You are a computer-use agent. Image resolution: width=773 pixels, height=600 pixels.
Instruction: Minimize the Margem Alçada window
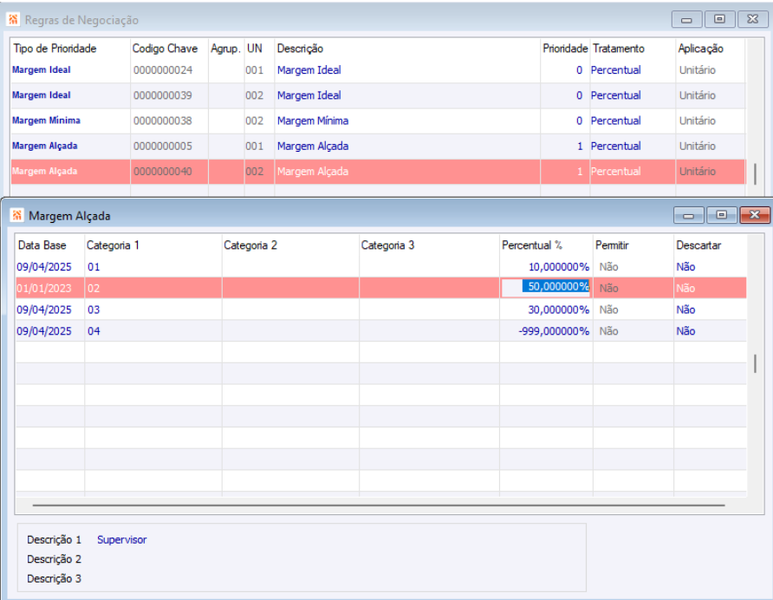tap(689, 215)
